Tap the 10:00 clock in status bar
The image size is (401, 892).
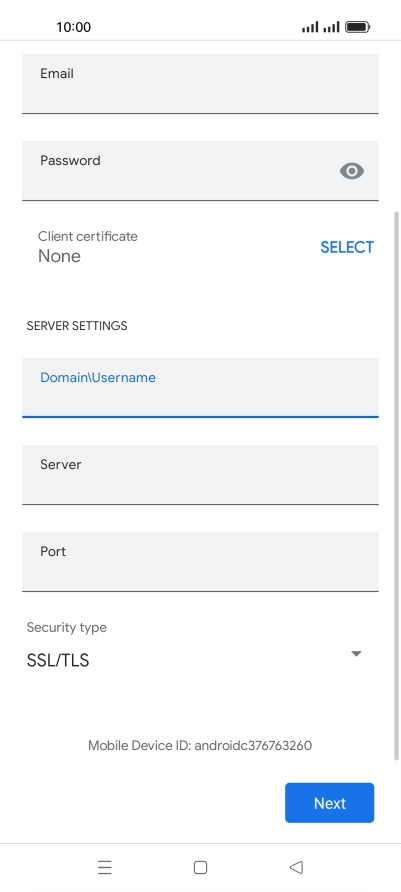73,27
